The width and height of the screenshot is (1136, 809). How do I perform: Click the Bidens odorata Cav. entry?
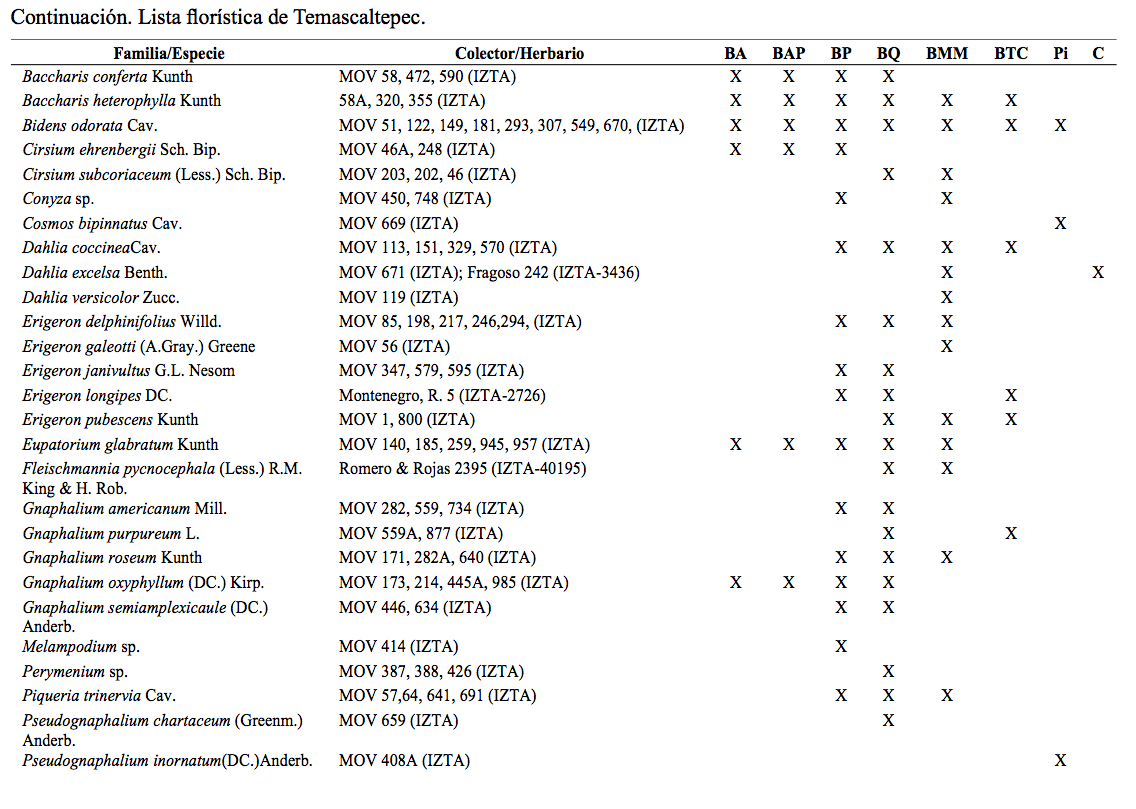[90, 125]
